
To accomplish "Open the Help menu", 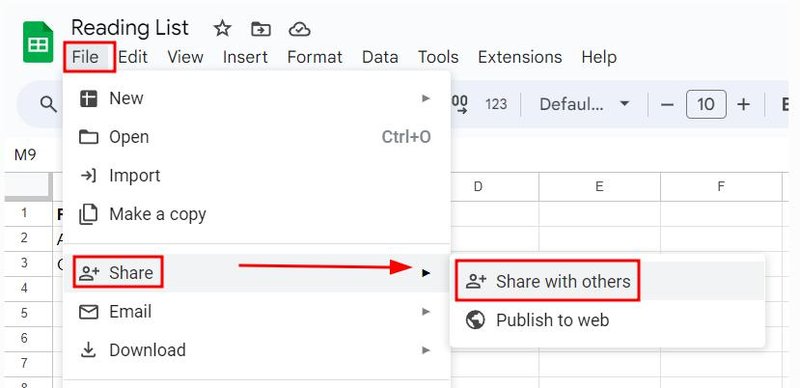I will tap(599, 57).
